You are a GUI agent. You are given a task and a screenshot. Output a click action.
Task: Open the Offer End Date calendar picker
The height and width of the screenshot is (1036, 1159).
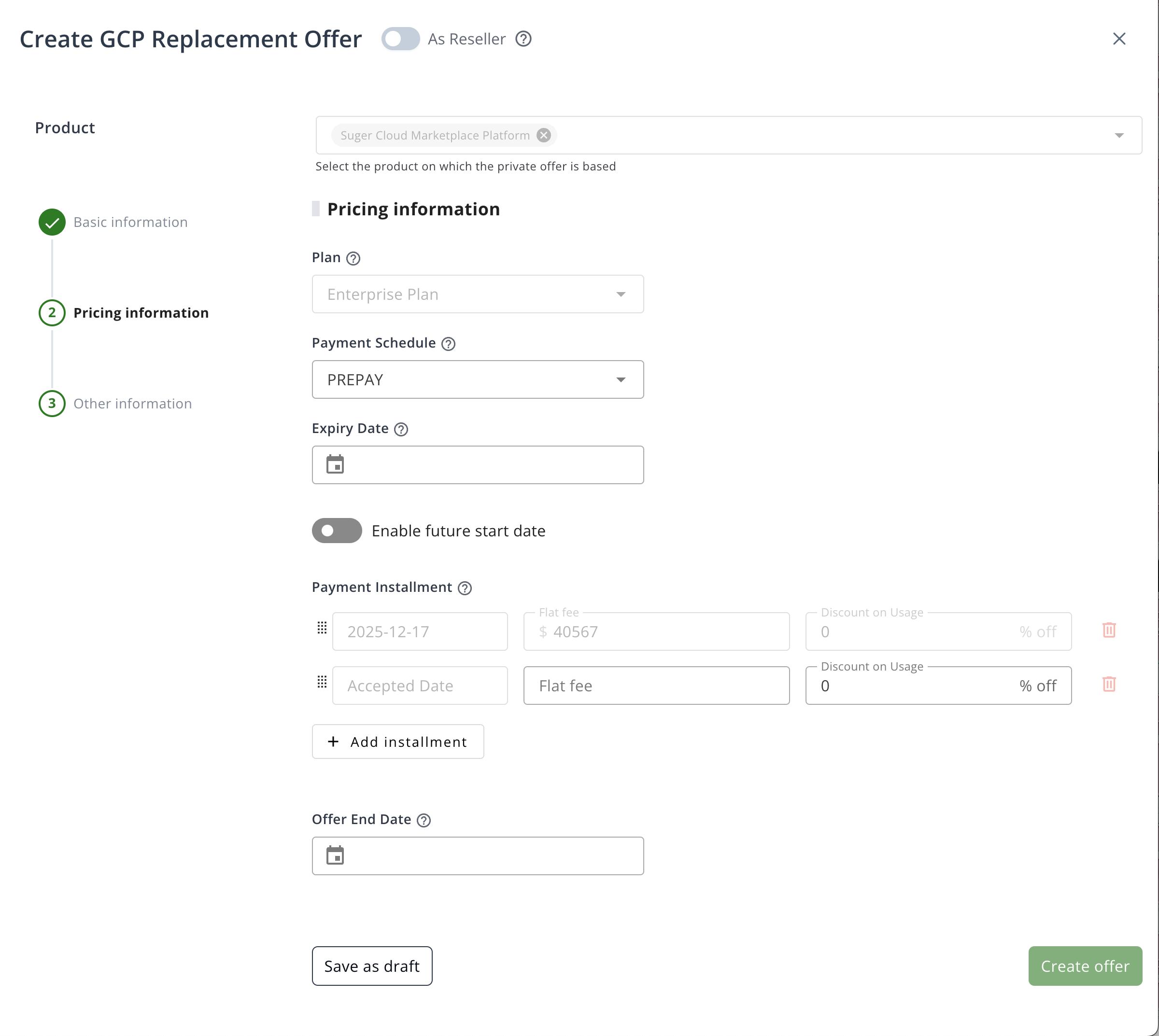pos(336,855)
